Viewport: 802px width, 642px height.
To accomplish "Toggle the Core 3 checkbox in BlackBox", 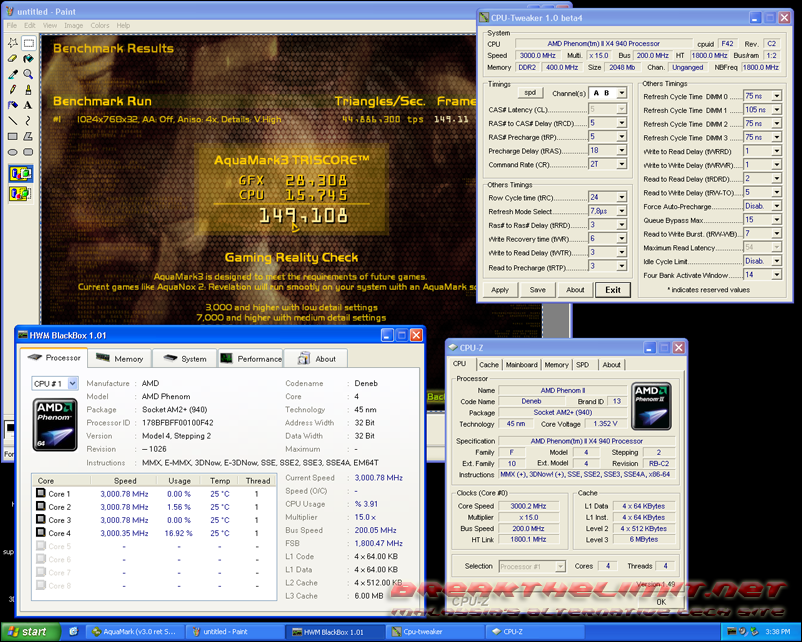I will coord(41,519).
